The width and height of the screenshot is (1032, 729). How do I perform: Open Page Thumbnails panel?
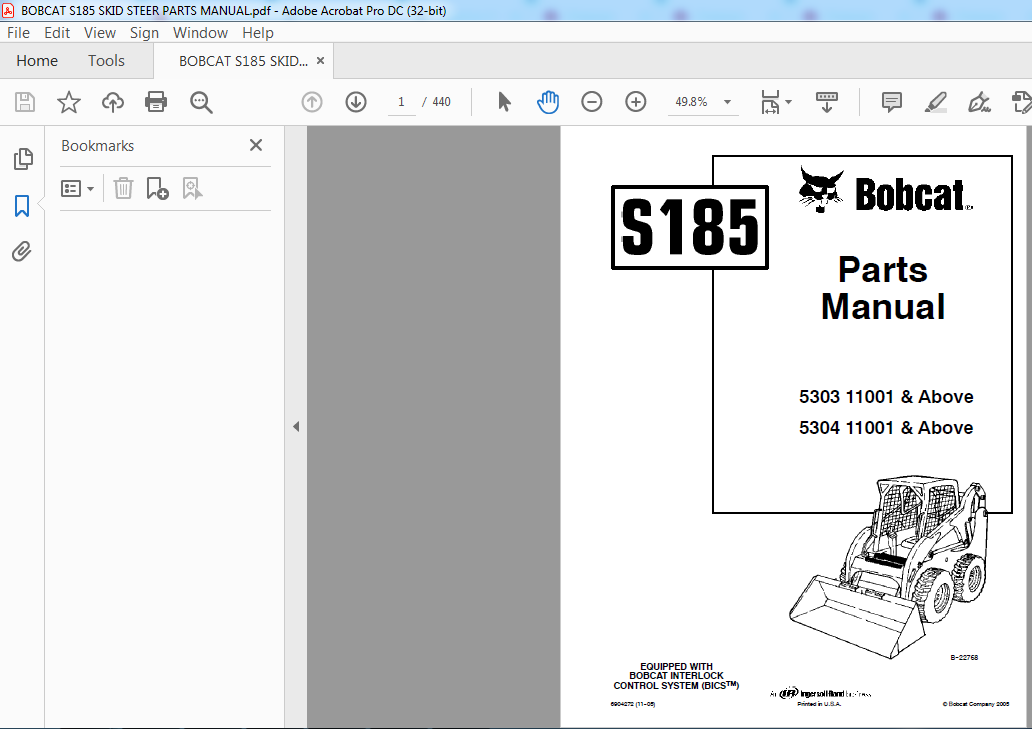coord(23,159)
